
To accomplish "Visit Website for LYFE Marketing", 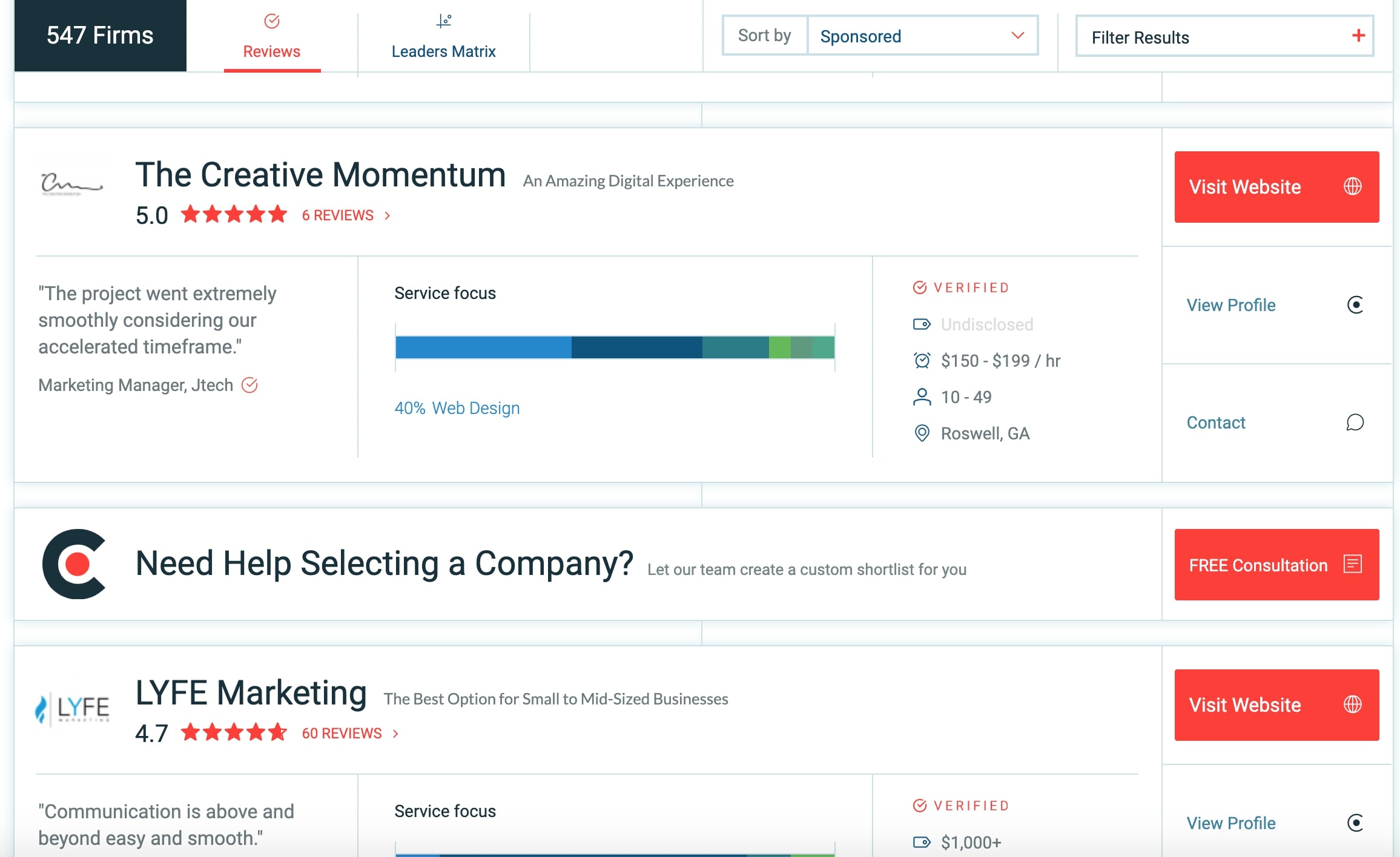I will point(1276,704).
